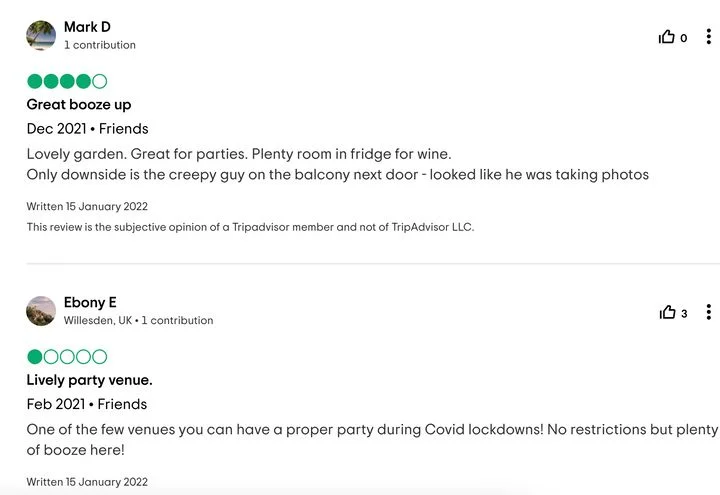Click 'Willesden, UK • 1 contribution' text

pos(138,321)
